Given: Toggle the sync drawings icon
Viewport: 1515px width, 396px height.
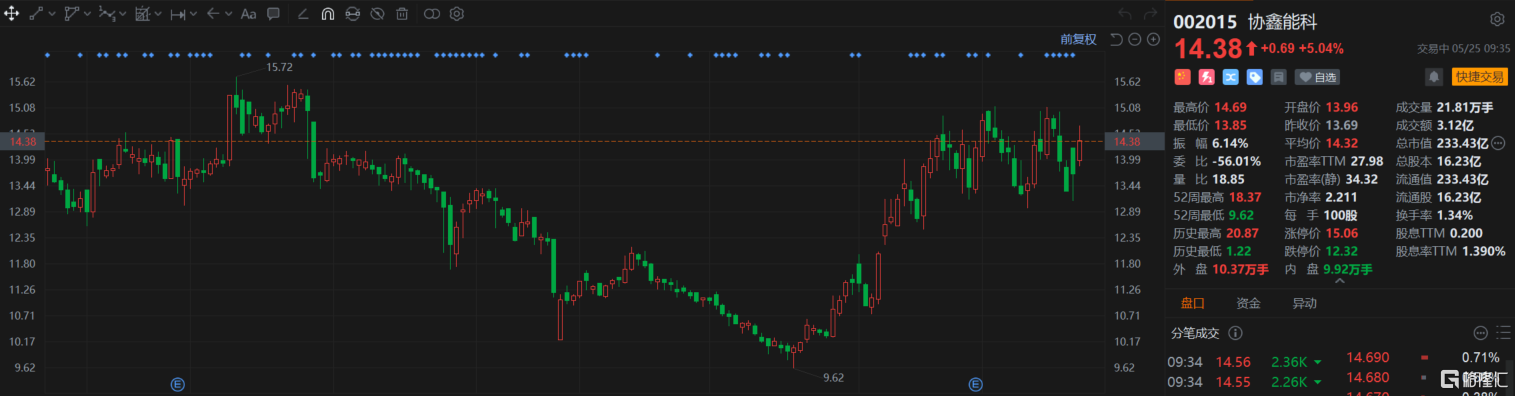Looking at the screenshot, I should 352,14.
